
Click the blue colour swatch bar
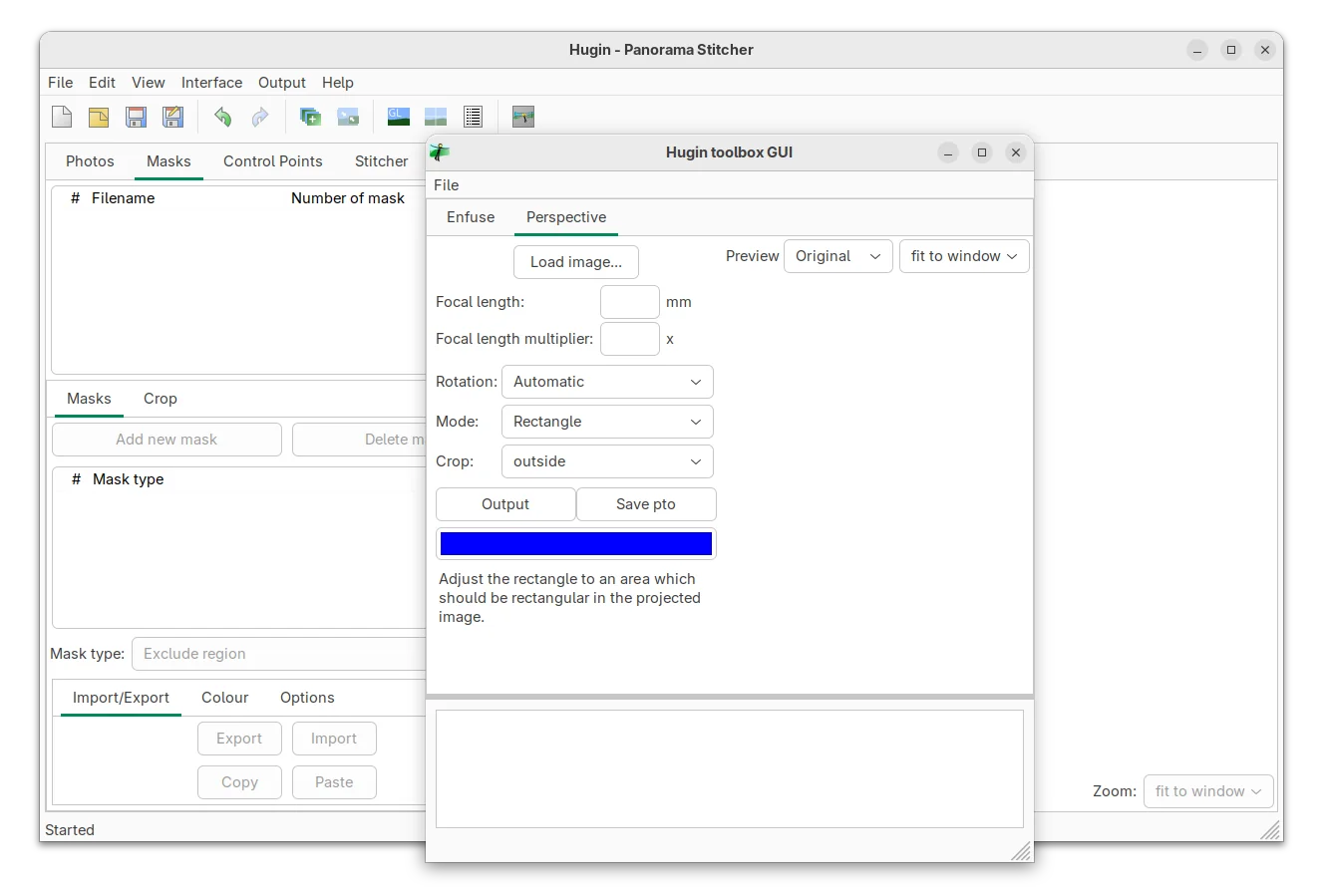(x=575, y=543)
